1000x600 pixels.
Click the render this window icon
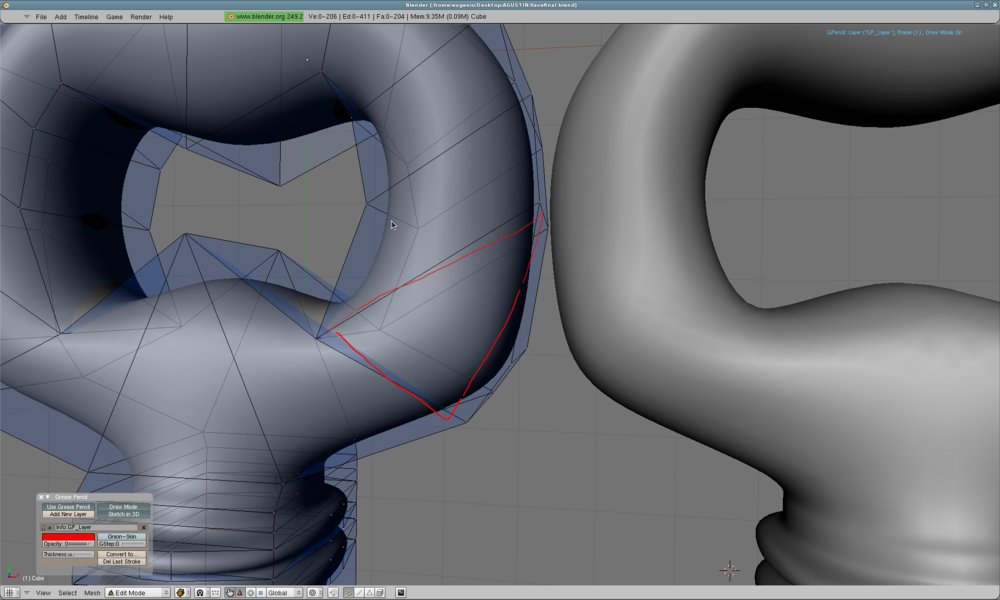tap(401, 593)
